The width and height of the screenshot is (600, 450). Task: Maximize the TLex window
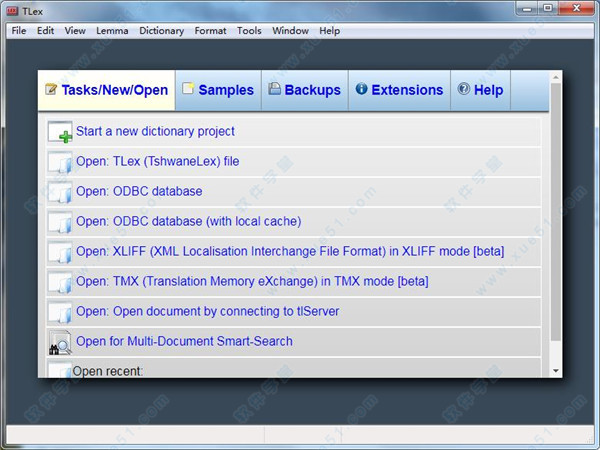[x=548, y=8]
